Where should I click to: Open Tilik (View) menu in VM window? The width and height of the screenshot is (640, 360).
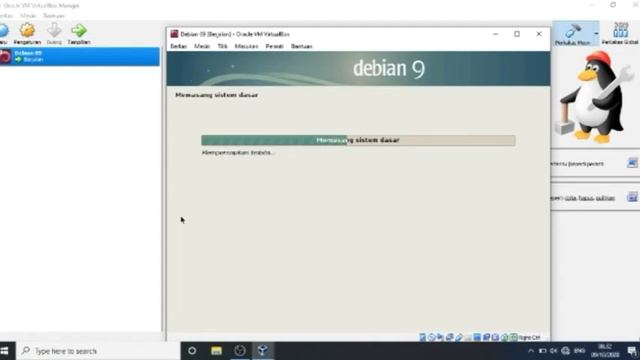tap(222, 46)
